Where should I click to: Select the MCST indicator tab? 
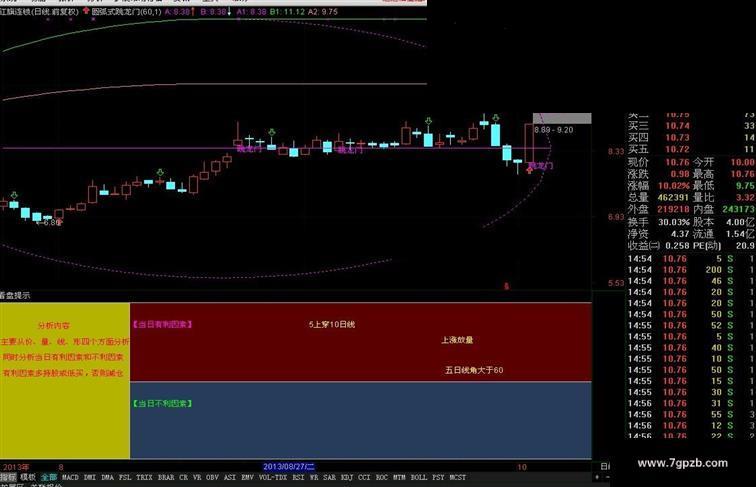[x=458, y=477]
